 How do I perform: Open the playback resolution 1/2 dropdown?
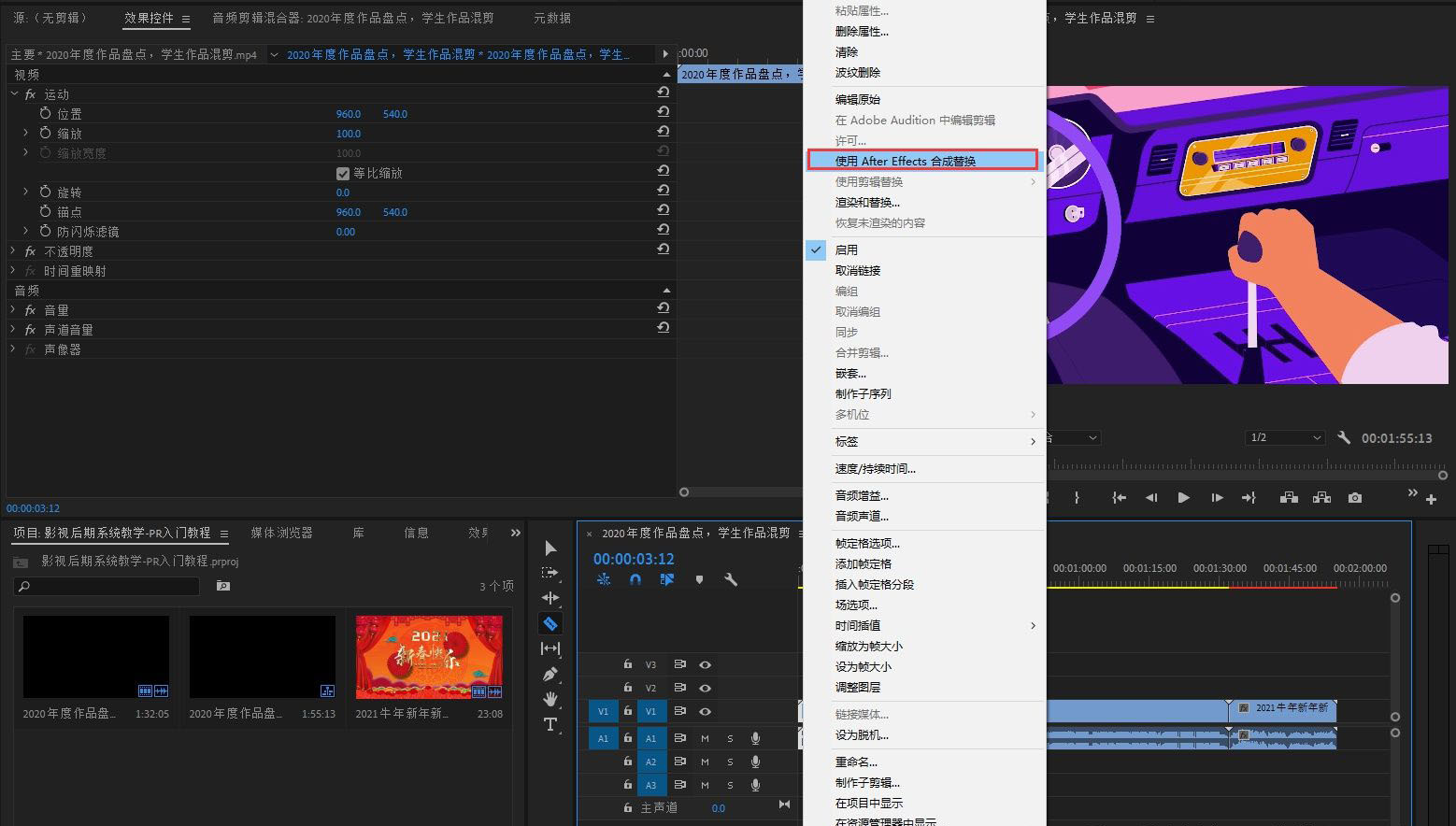pos(1286,437)
